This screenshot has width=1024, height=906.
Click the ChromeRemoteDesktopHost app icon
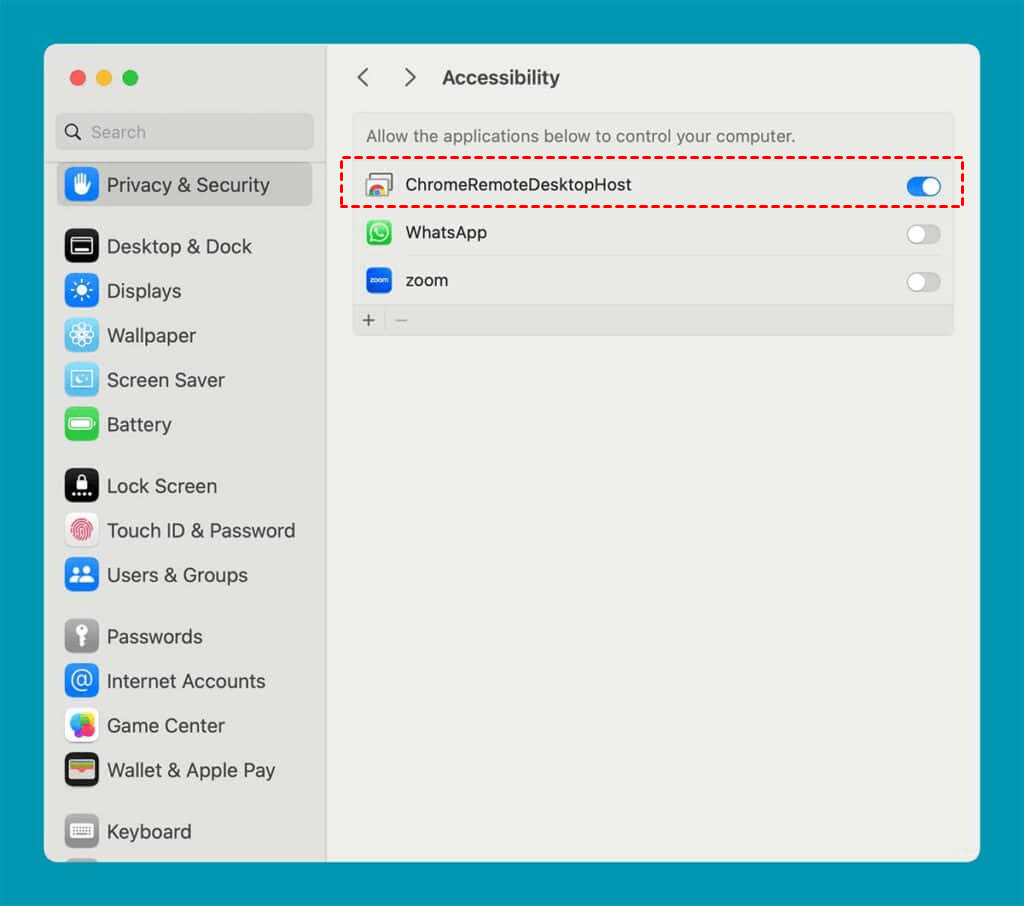coord(379,185)
